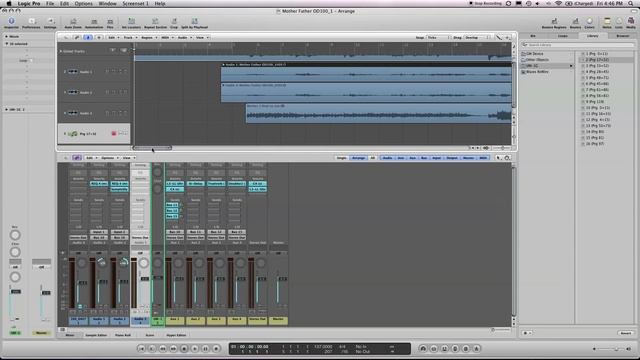The width and height of the screenshot is (640, 360).
Task: Open the Drag mode dropdown
Action: pyautogui.click(x=477, y=38)
